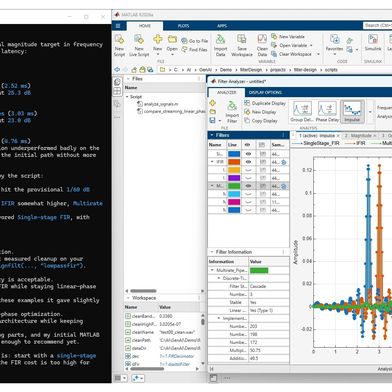392x392 pixels.
Task: Click open session folder icon in Filter Analyzer
Action: (x=213, y=112)
